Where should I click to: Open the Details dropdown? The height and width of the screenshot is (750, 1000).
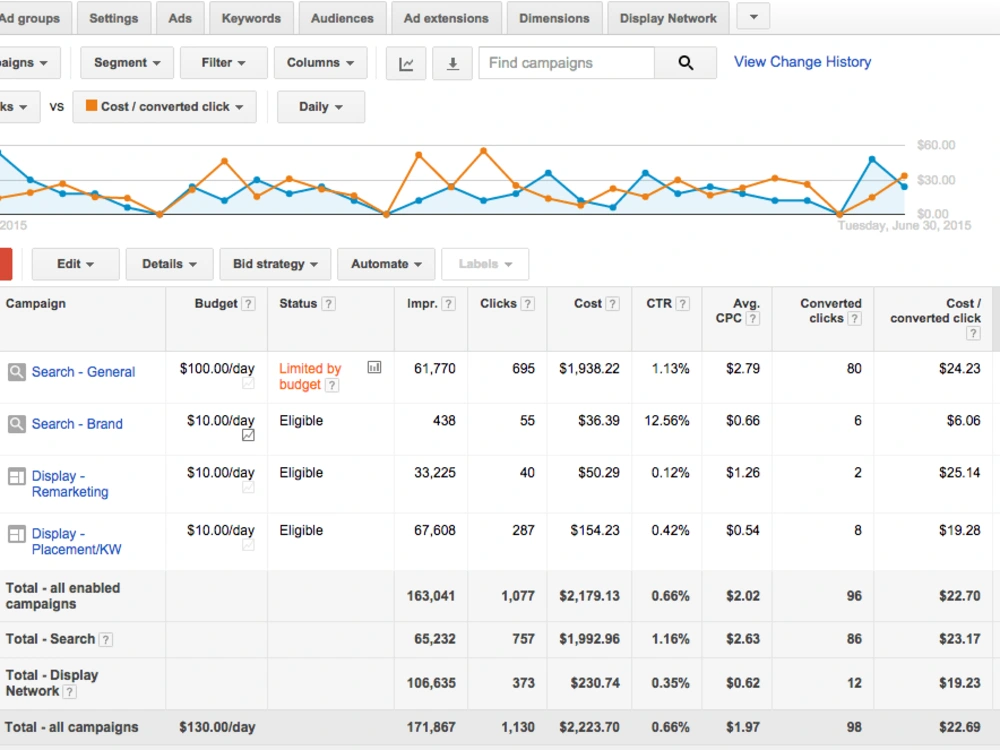pos(169,264)
